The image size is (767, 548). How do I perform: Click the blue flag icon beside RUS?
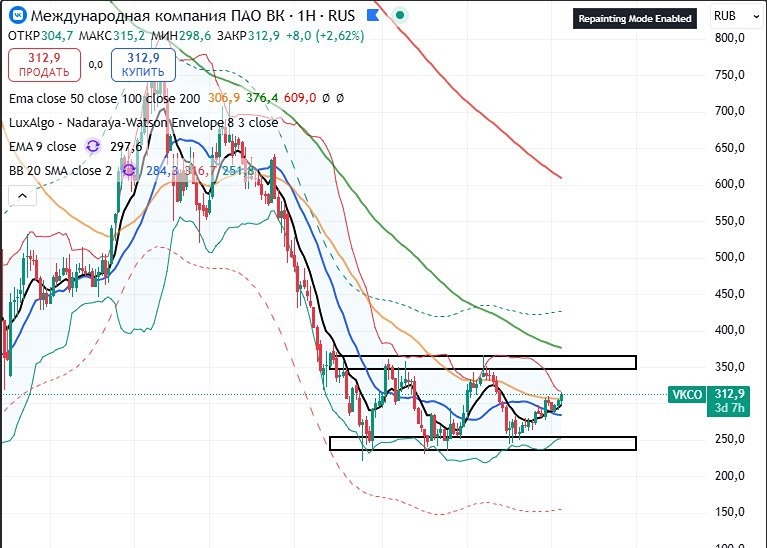point(373,16)
